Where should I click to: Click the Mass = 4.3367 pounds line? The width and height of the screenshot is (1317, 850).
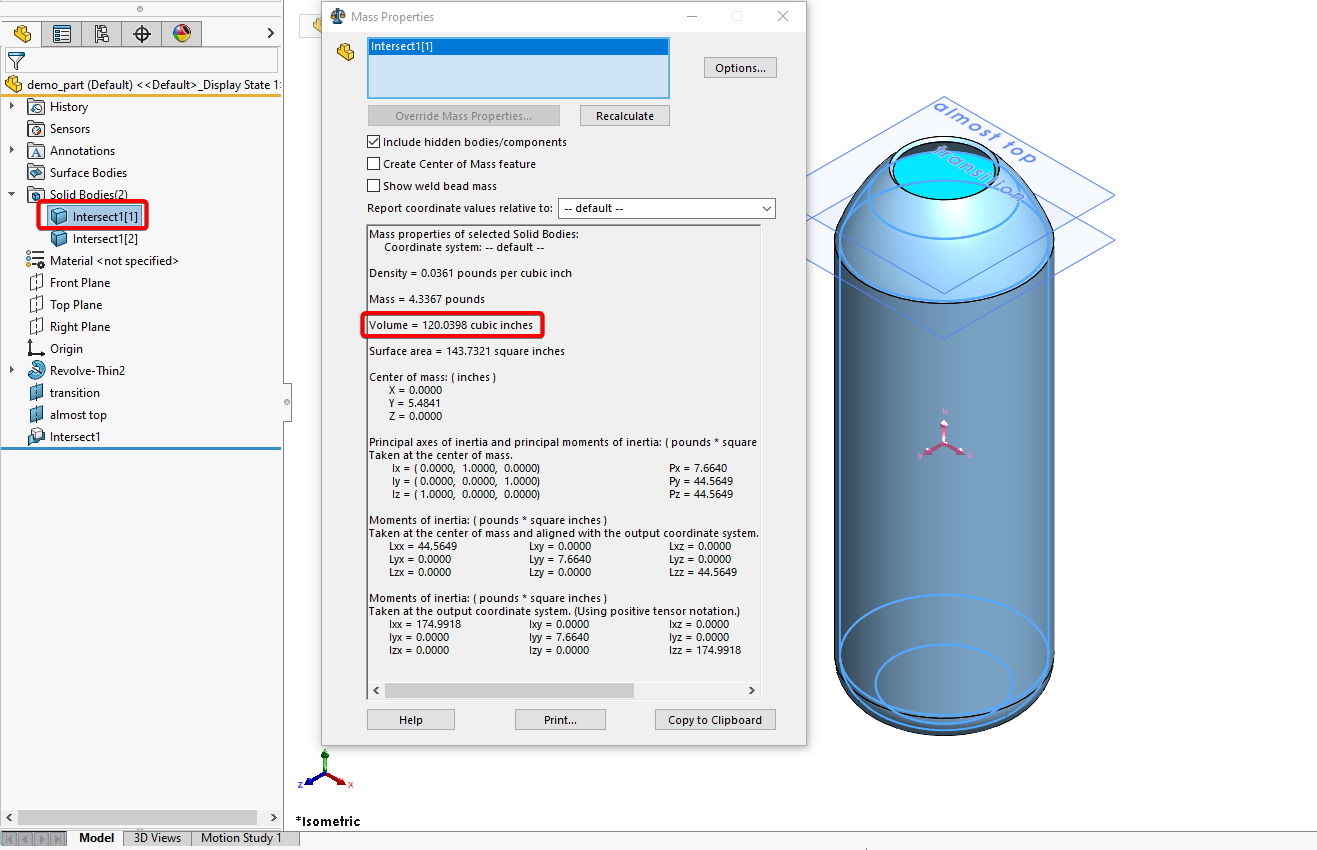[427, 299]
